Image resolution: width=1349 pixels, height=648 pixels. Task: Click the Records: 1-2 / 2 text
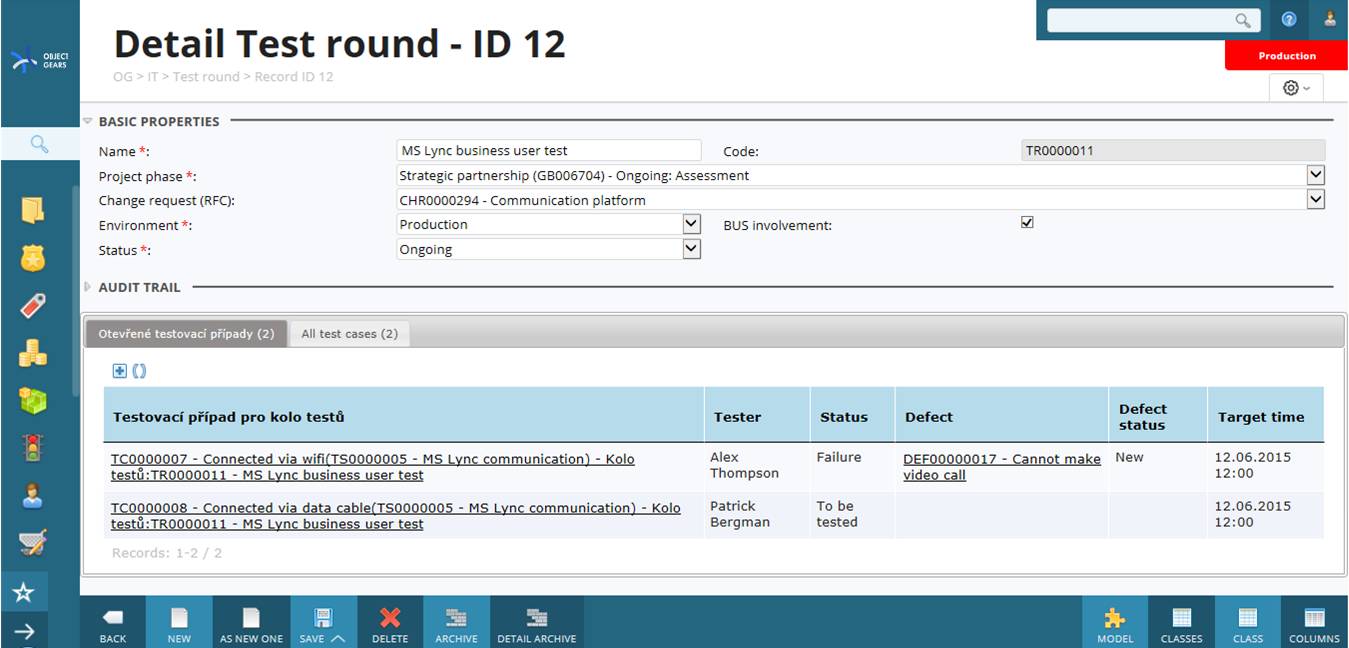point(167,553)
